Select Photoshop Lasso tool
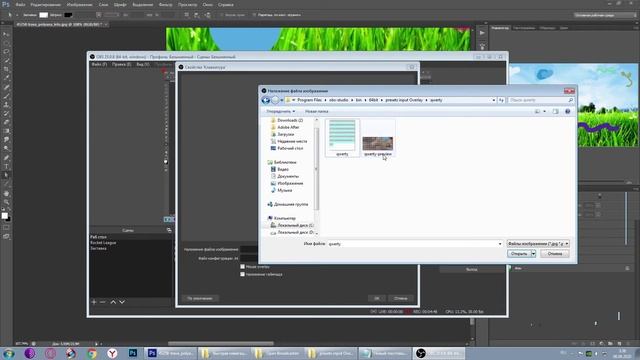This screenshot has width=640, height=360. point(6,51)
